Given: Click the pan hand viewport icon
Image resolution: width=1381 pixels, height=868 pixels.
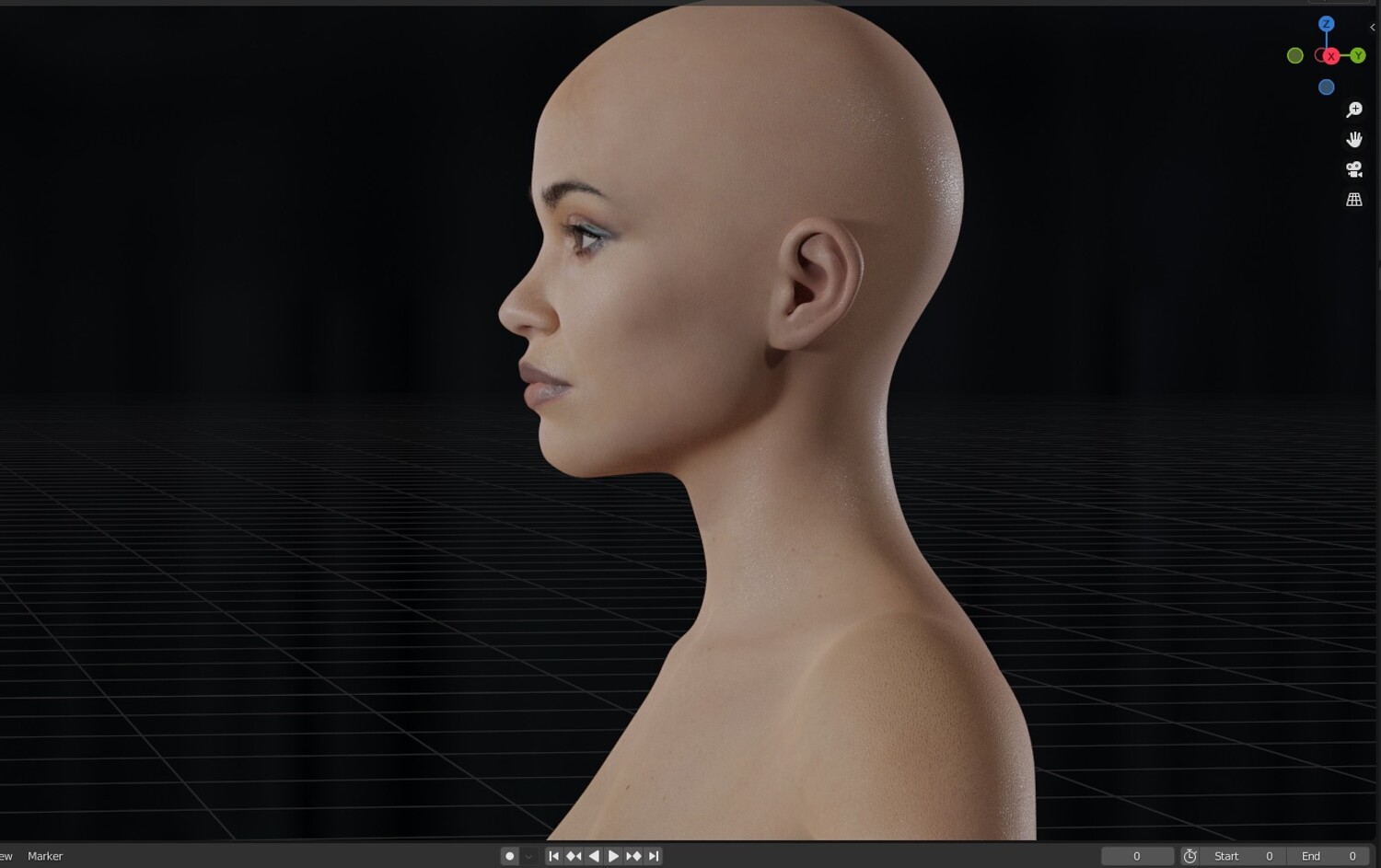Looking at the screenshot, I should point(1353,140).
